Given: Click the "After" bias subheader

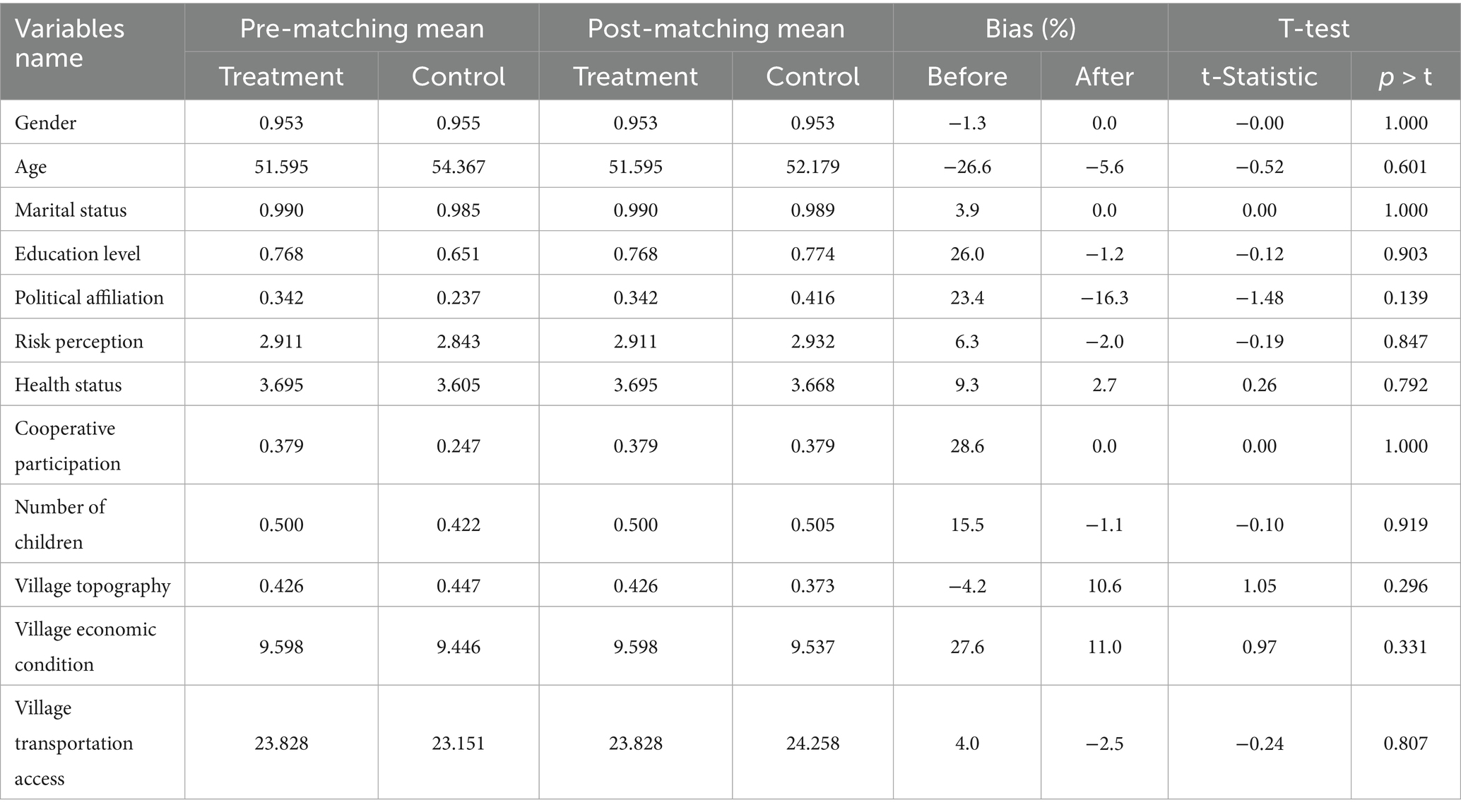Looking at the screenshot, I should pos(1104,76).
